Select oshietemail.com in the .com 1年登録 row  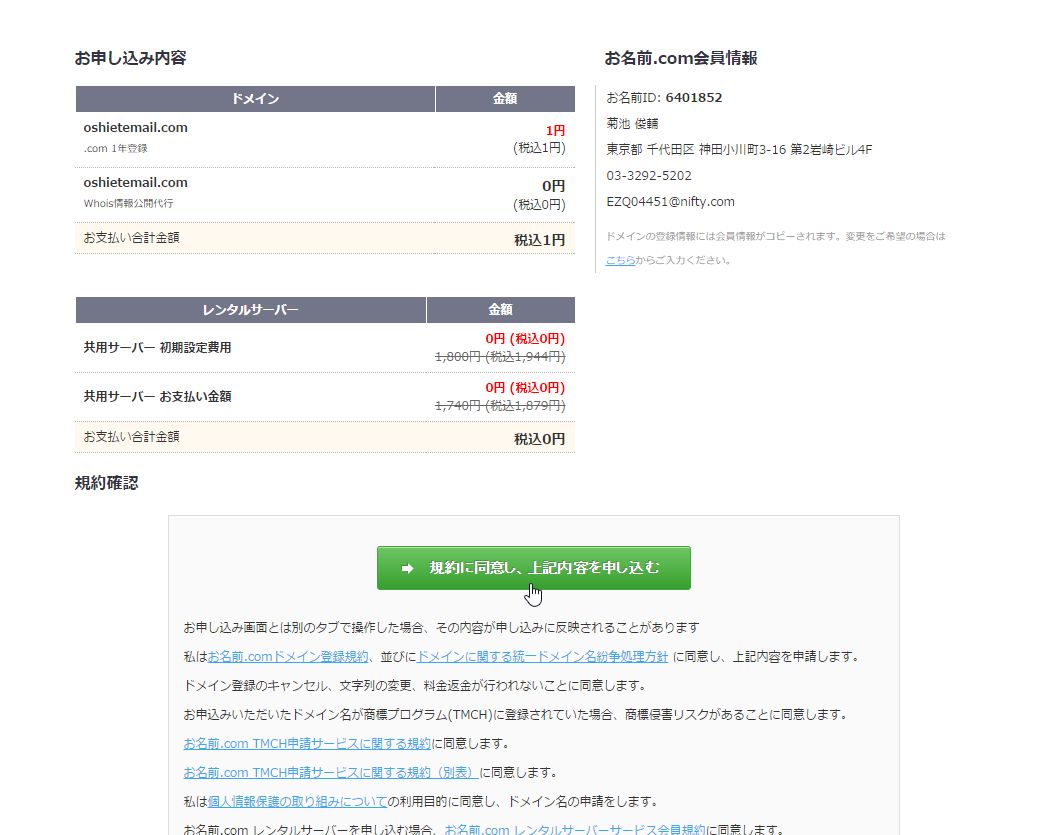tap(135, 127)
